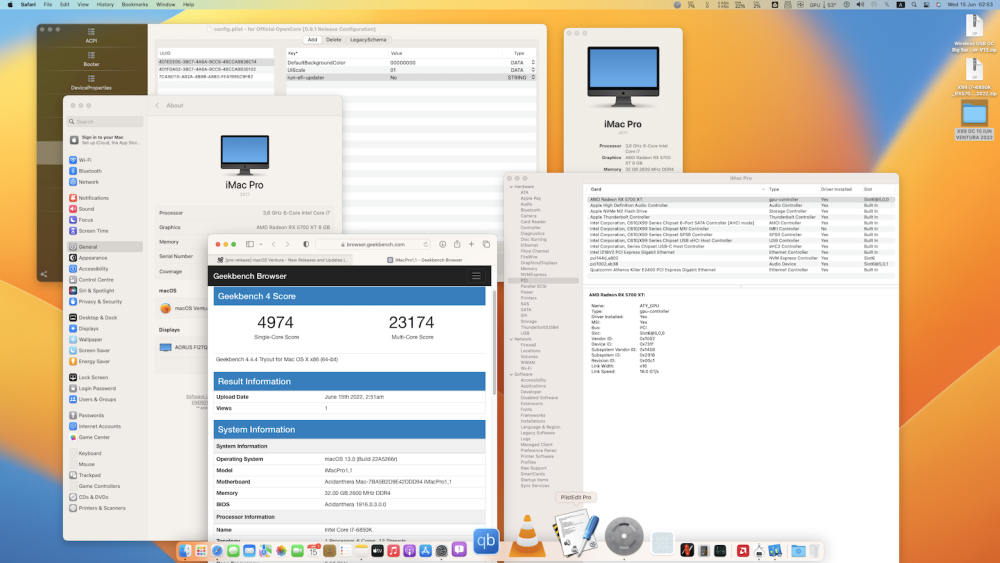The width and height of the screenshot is (1000, 563).
Task: Open the Safari share menu
Action: coord(457,244)
